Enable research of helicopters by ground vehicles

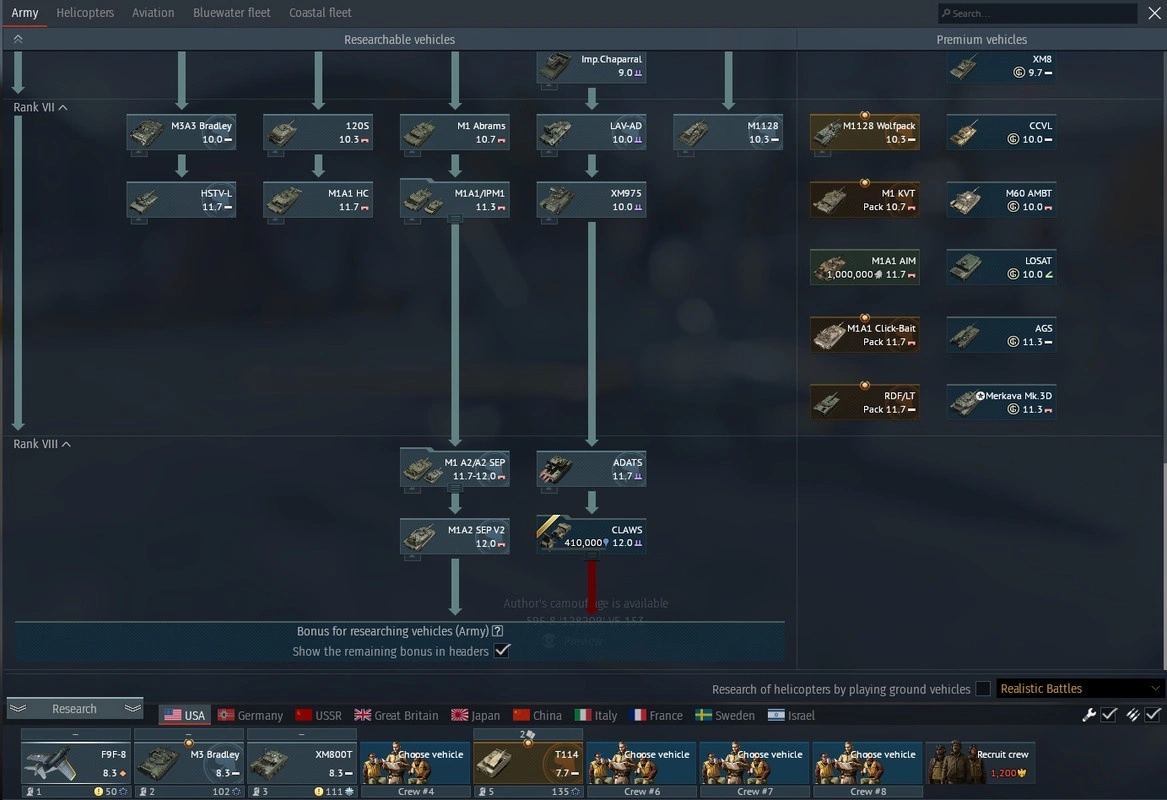pyautogui.click(x=983, y=689)
